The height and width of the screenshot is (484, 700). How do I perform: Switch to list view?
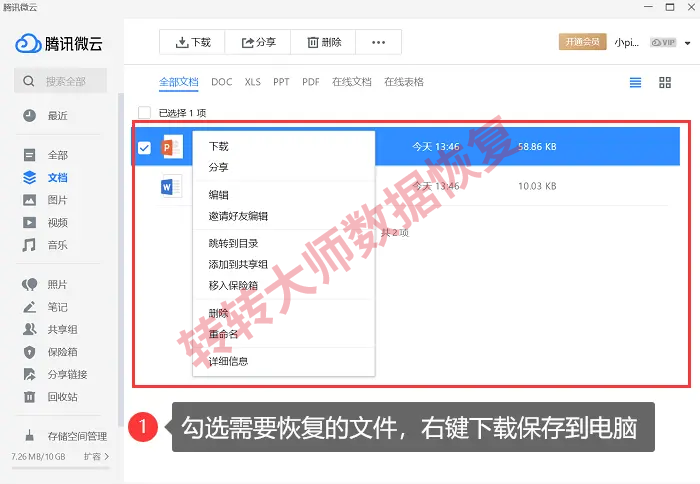click(635, 83)
